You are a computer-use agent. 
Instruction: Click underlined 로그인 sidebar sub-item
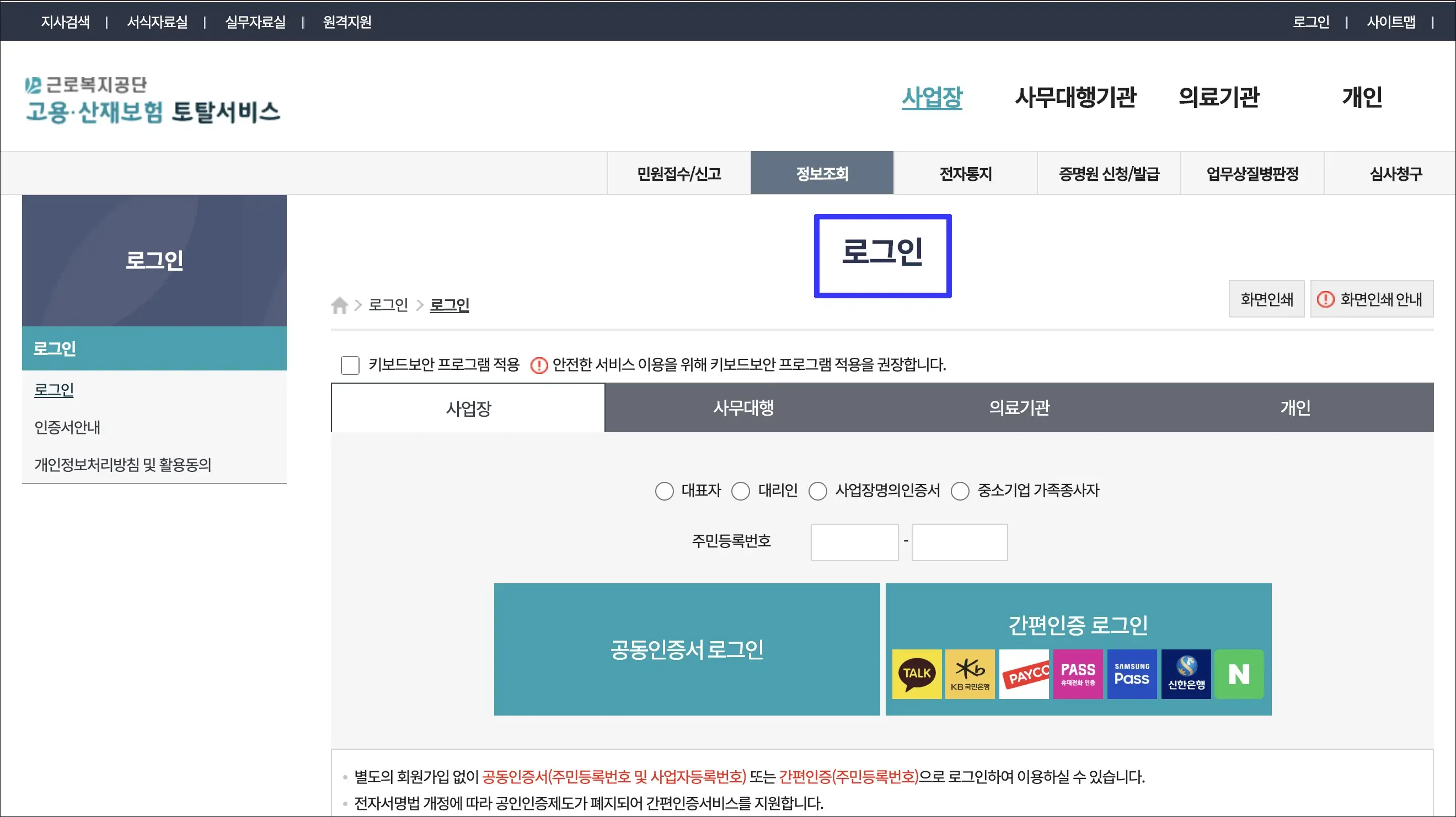click(53, 390)
